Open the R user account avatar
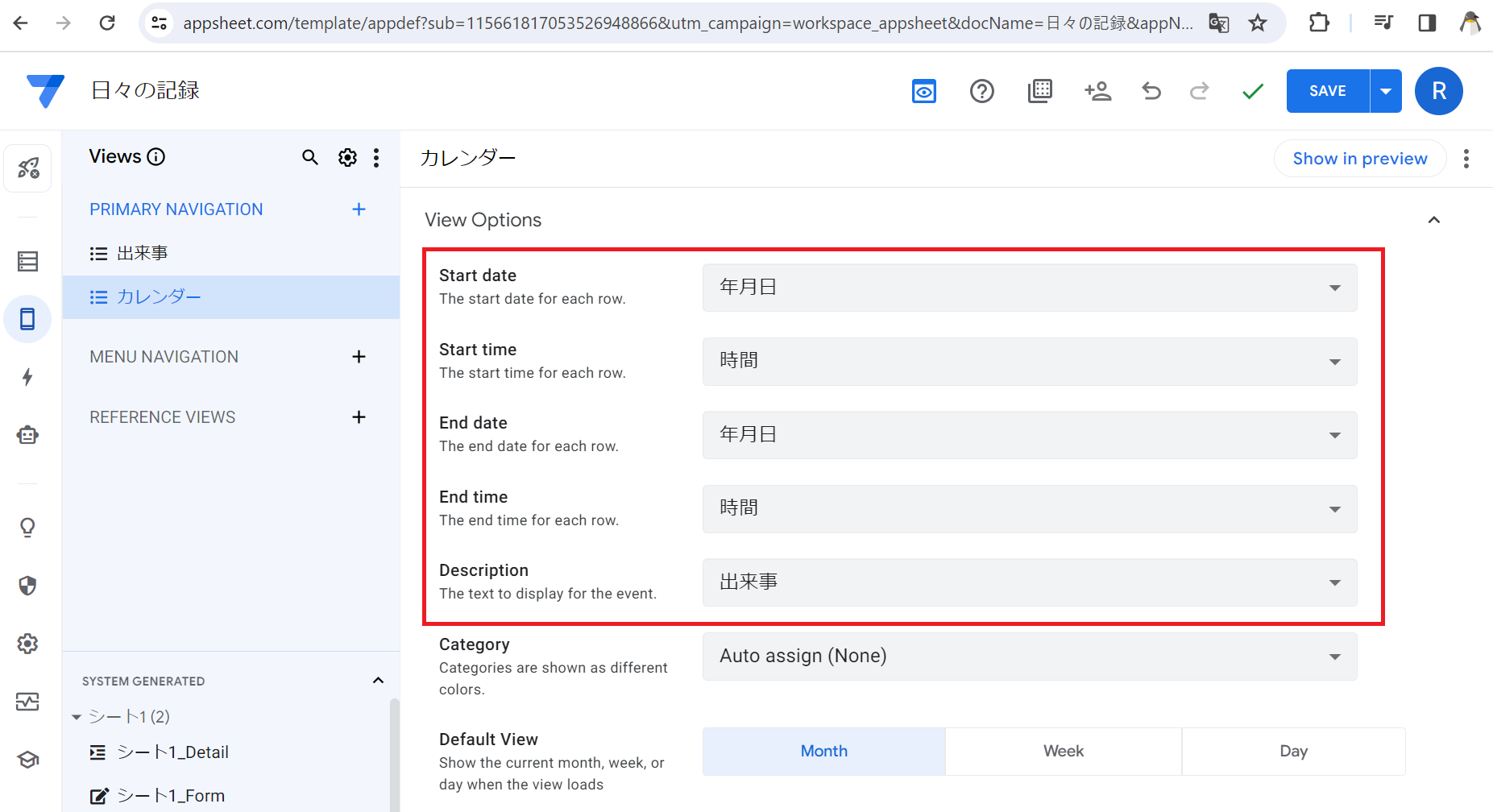 [x=1439, y=91]
